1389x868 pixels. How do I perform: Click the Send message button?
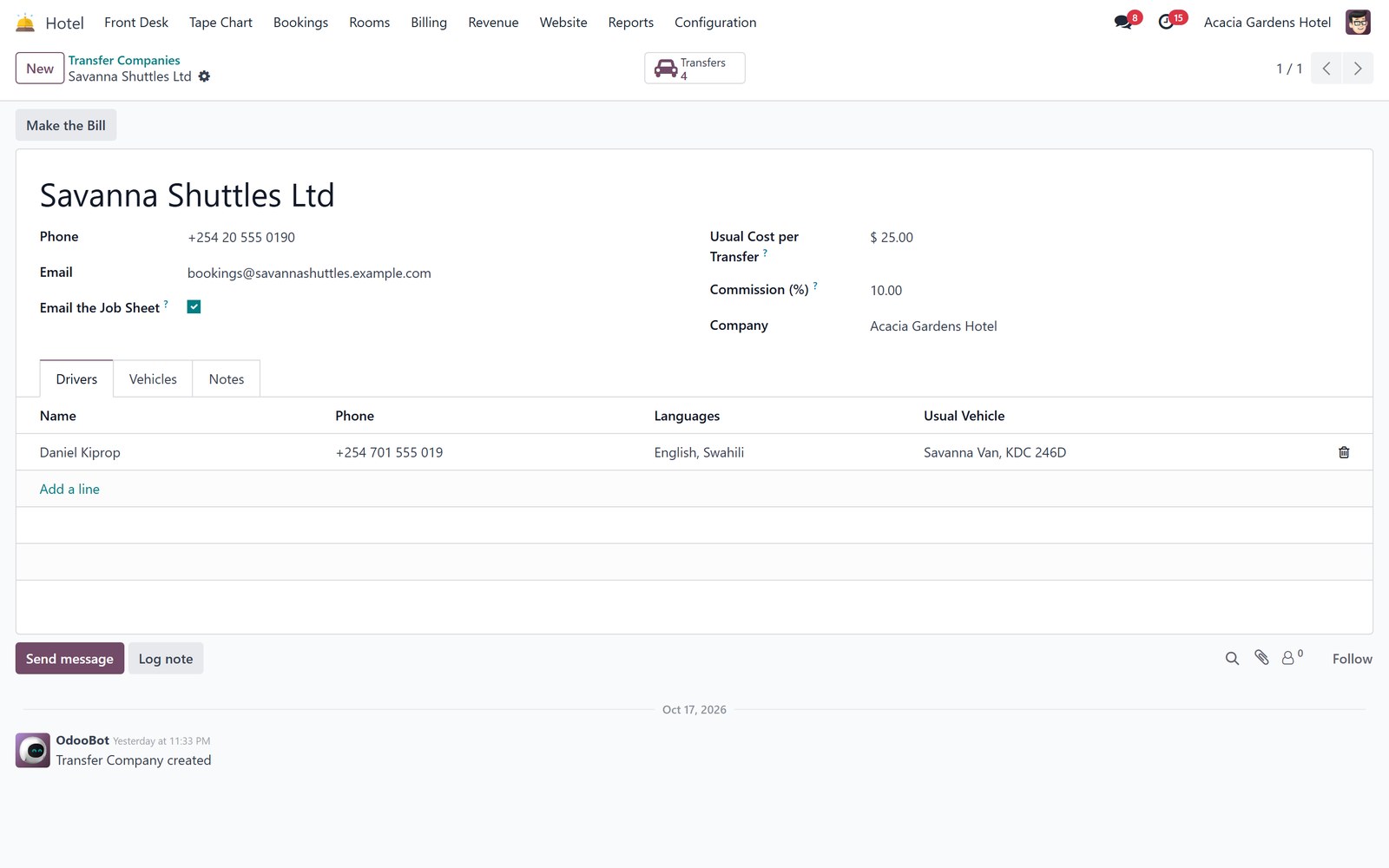[69, 659]
